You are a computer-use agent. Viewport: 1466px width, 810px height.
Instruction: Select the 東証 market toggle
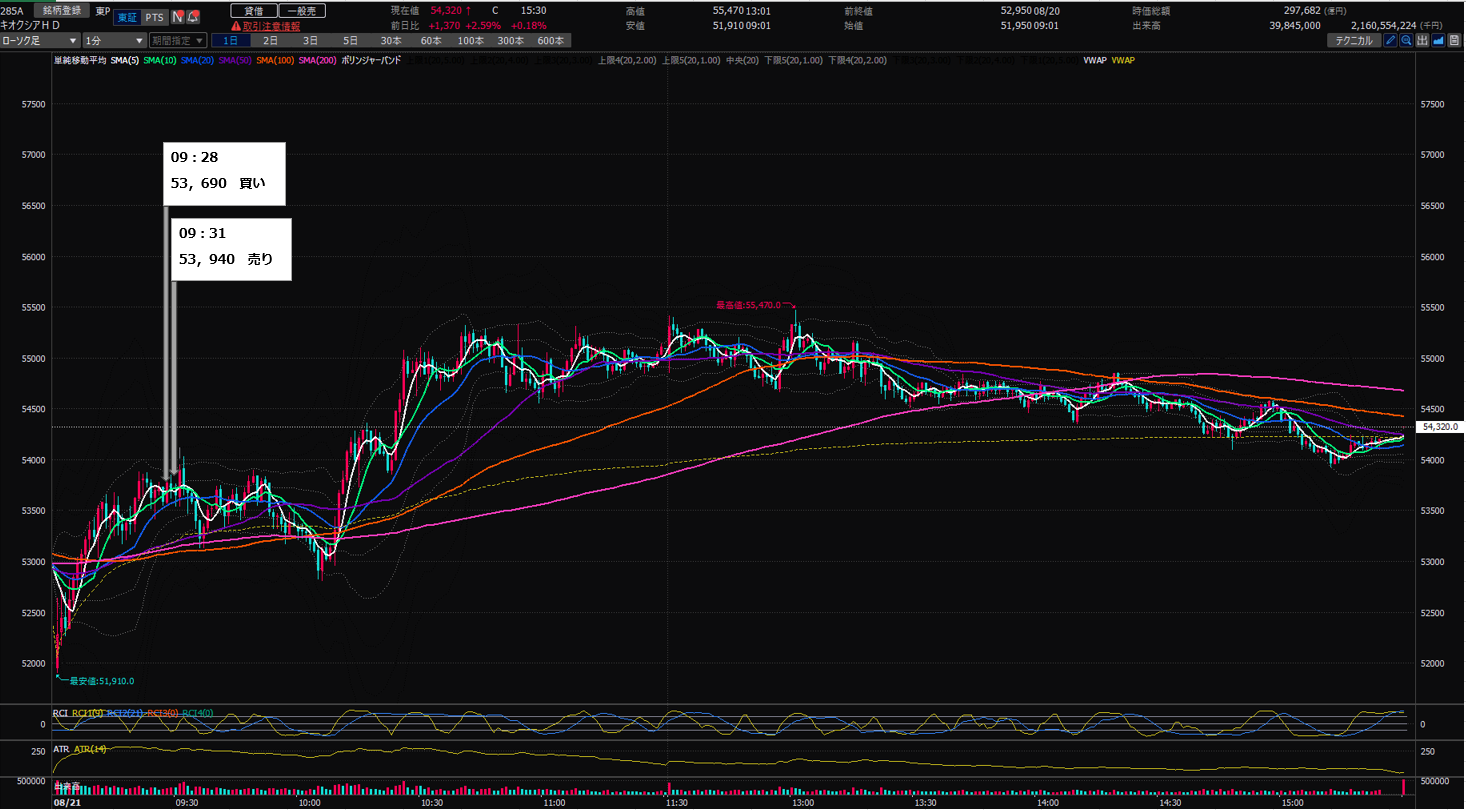pyautogui.click(x=127, y=17)
